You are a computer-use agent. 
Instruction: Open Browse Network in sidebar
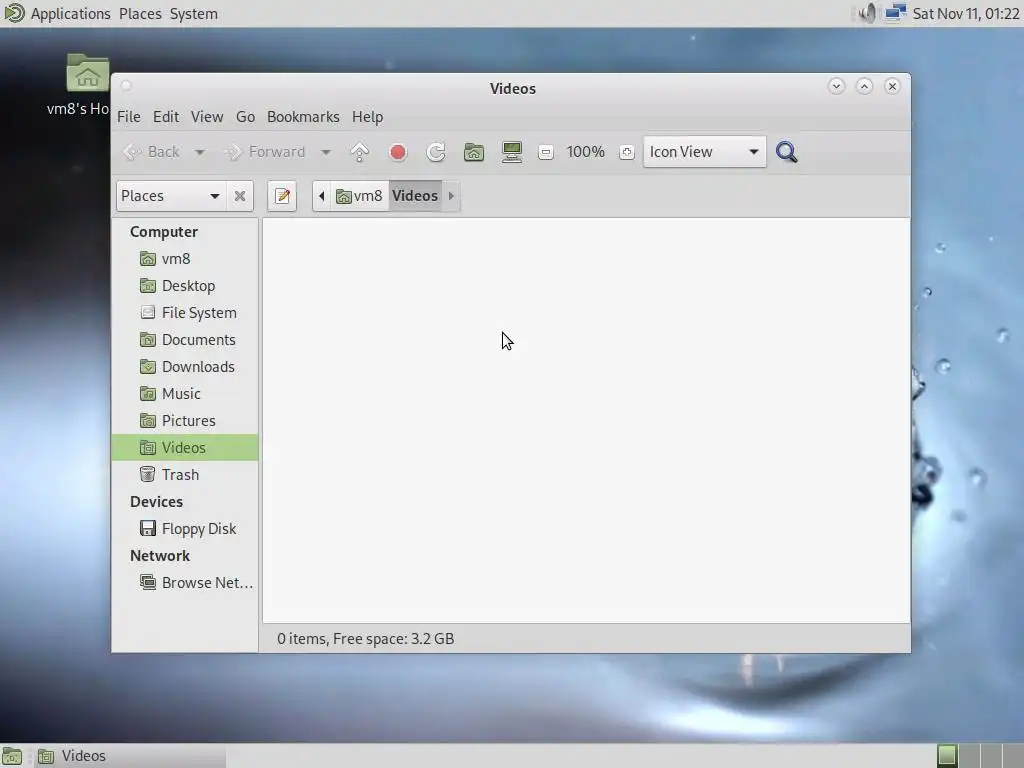coord(185,583)
